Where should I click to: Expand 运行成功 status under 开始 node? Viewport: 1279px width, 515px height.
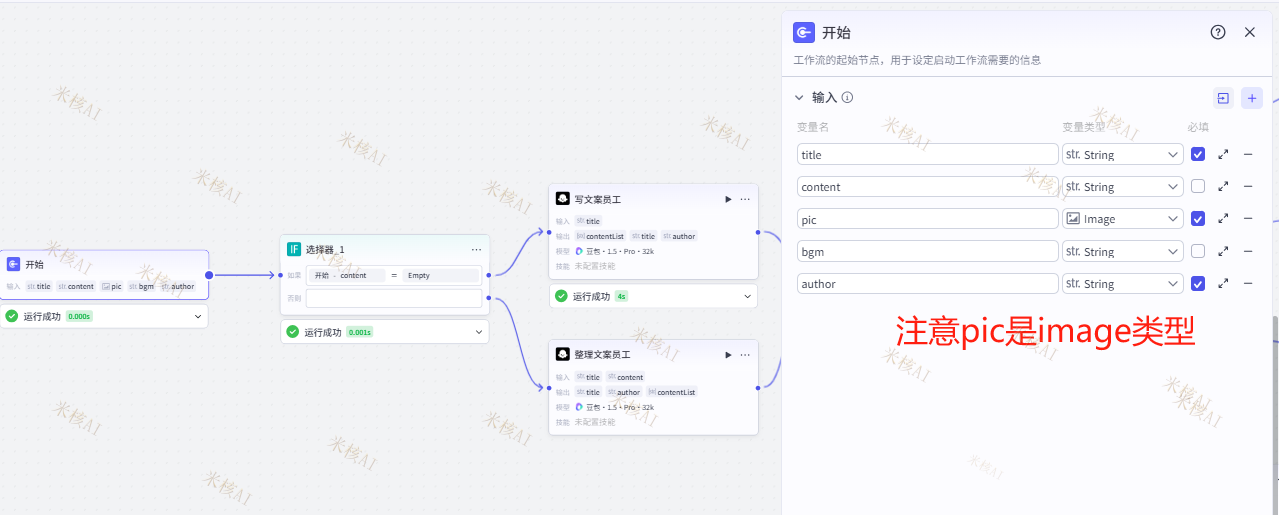click(x=197, y=316)
